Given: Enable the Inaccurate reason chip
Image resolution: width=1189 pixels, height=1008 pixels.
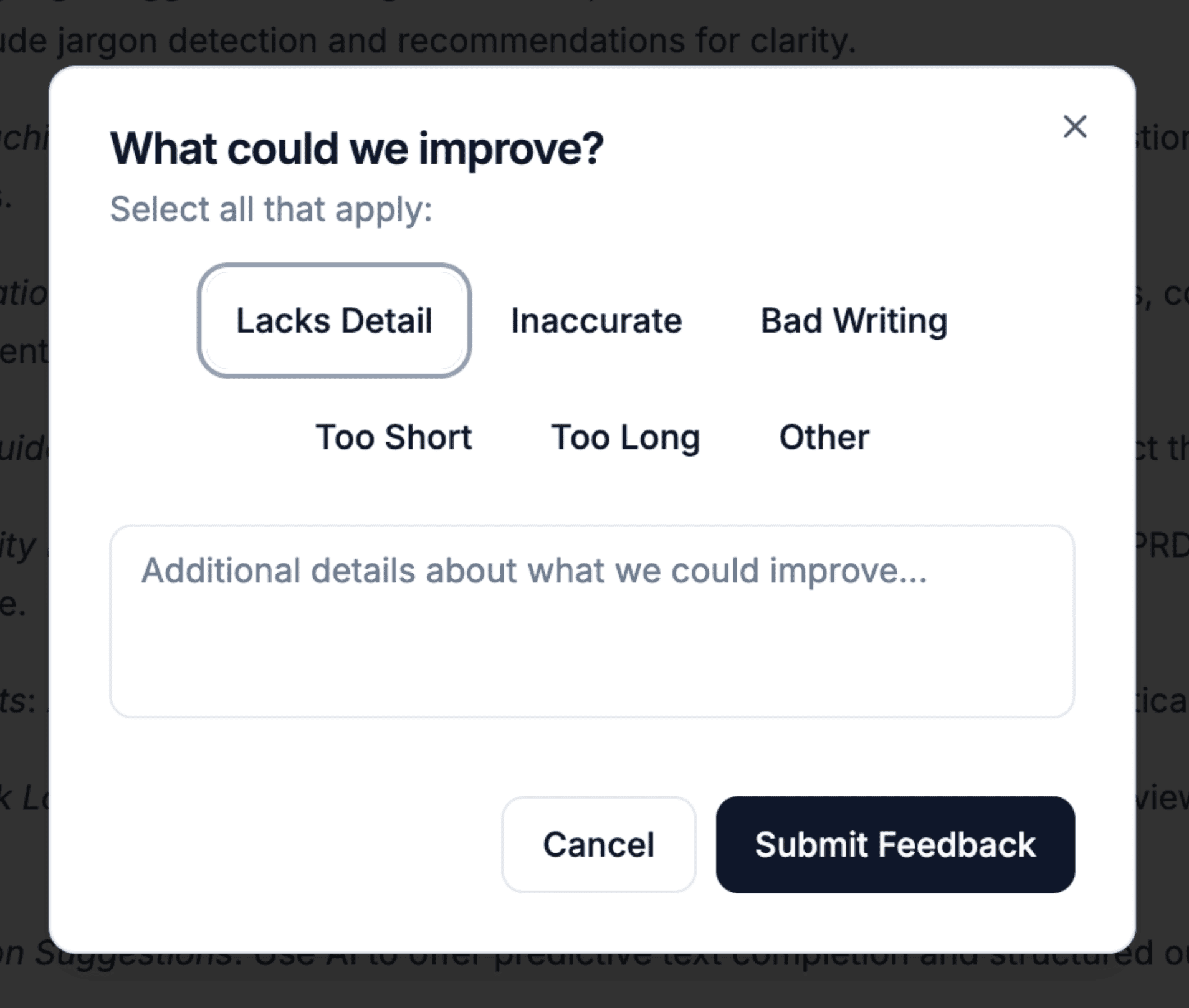Looking at the screenshot, I should click(x=596, y=321).
